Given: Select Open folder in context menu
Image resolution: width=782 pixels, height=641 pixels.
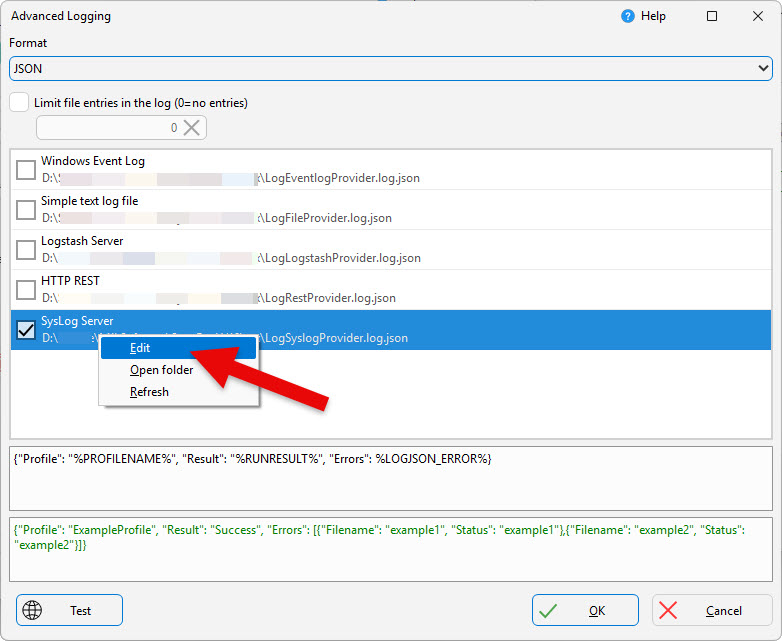Looking at the screenshot, I should point(161,370).
